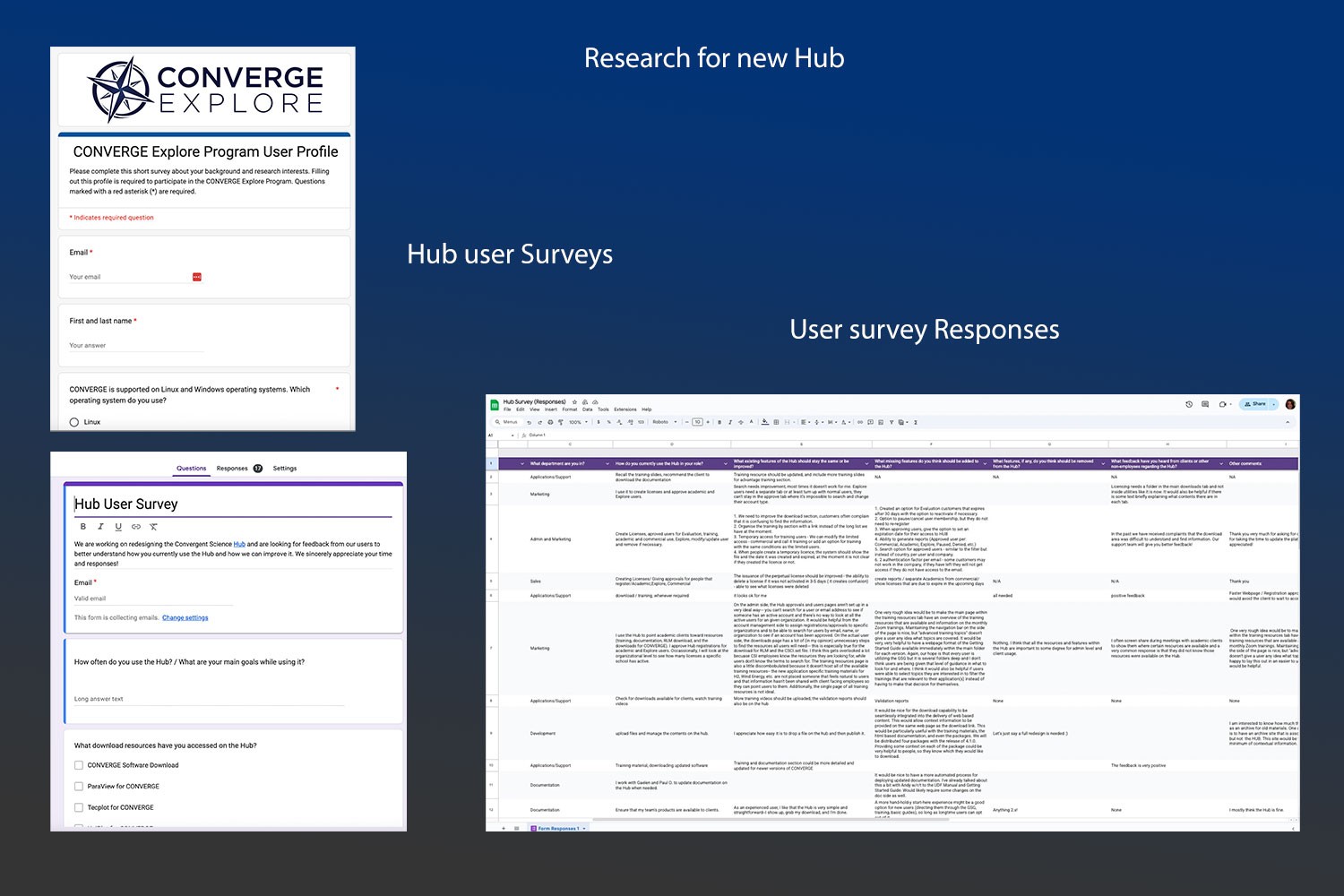Open version history icon in Sheets
This screenshot has width=1344, height=896.
tap(1189, 404)
